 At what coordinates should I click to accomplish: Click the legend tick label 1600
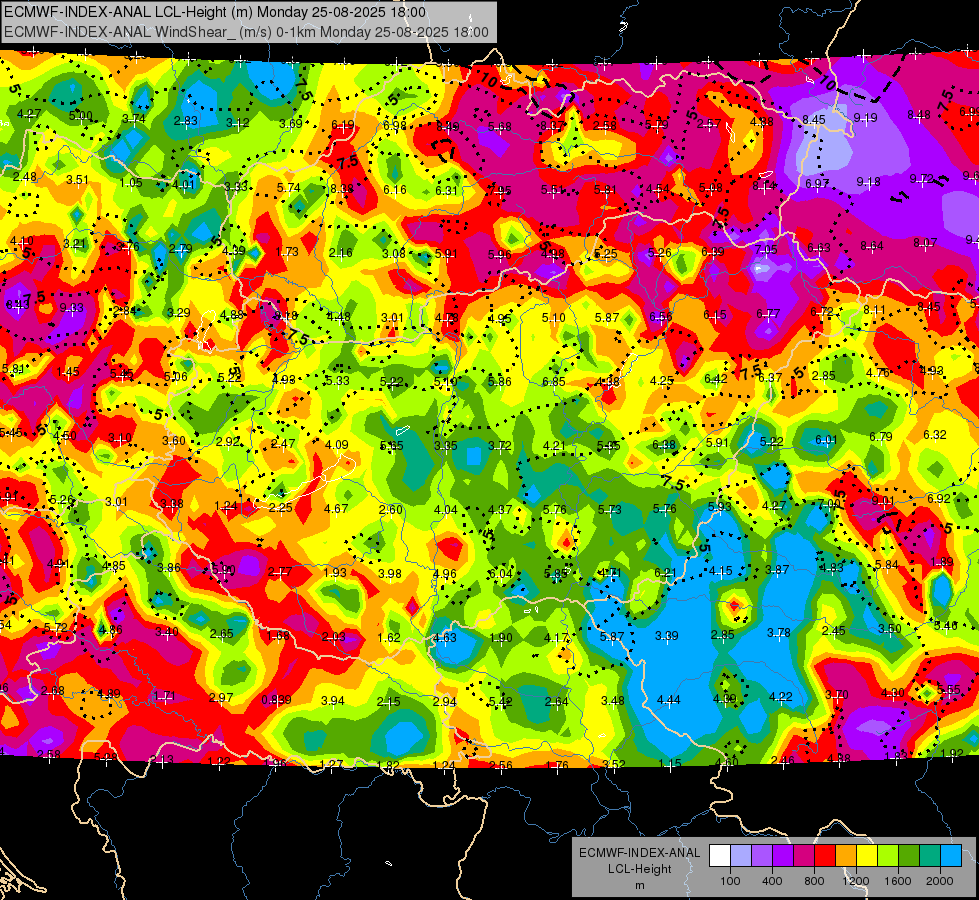coord(898,881)
